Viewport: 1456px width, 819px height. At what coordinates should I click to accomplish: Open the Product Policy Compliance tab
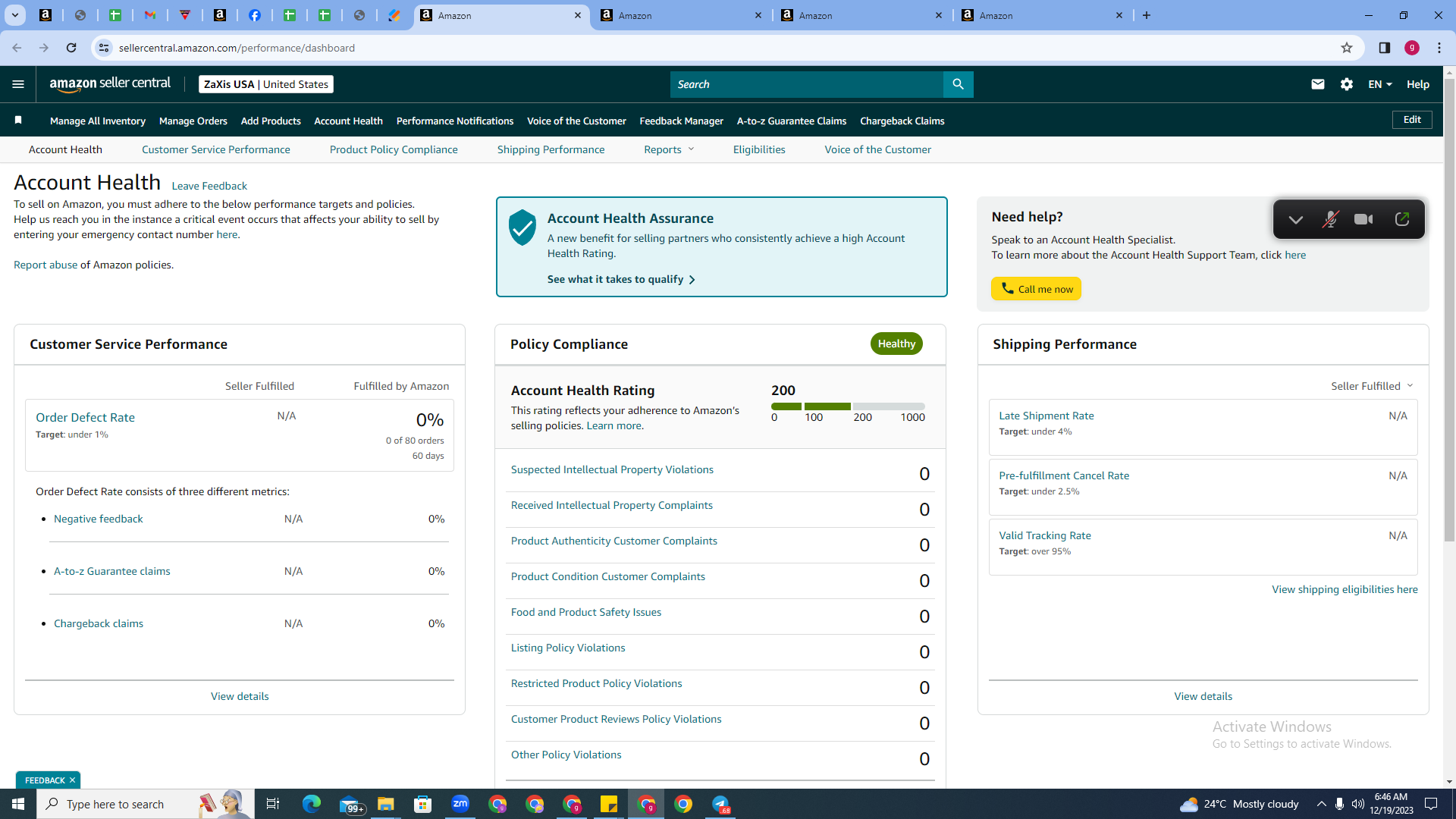pos(394,149)
